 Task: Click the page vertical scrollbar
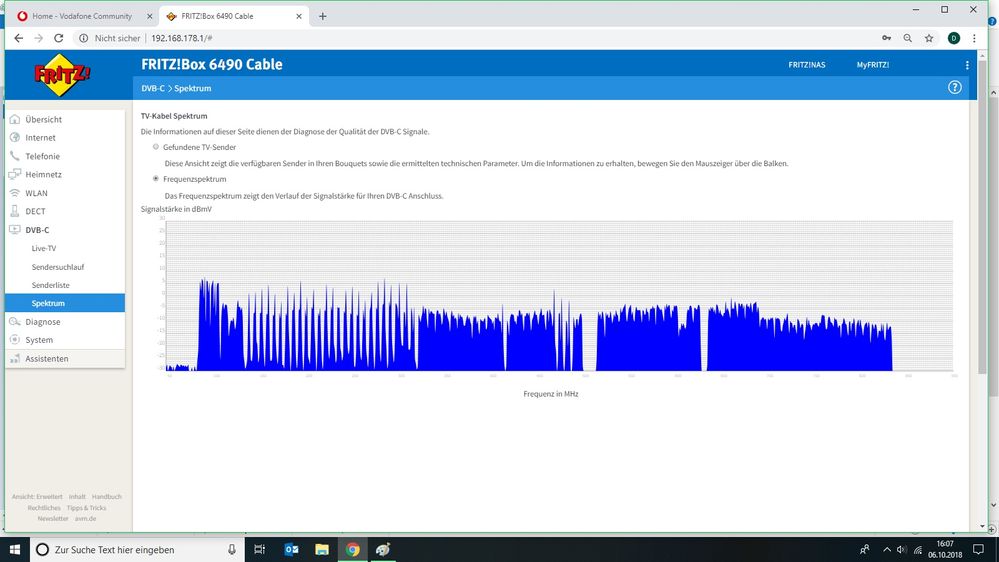pos(982,217)
